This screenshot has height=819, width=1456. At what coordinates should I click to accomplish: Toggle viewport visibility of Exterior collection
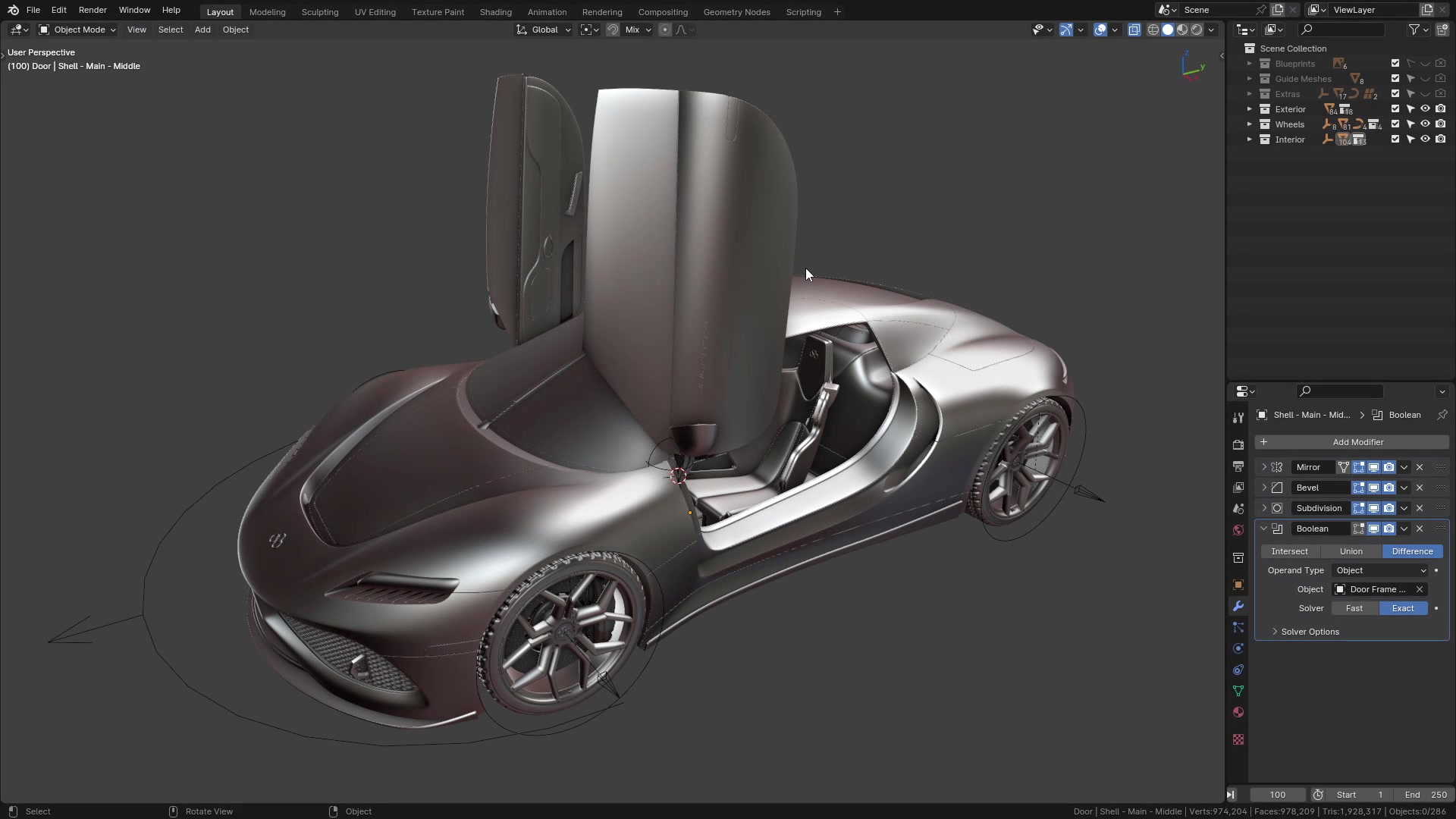click(x=1425, y=109)
